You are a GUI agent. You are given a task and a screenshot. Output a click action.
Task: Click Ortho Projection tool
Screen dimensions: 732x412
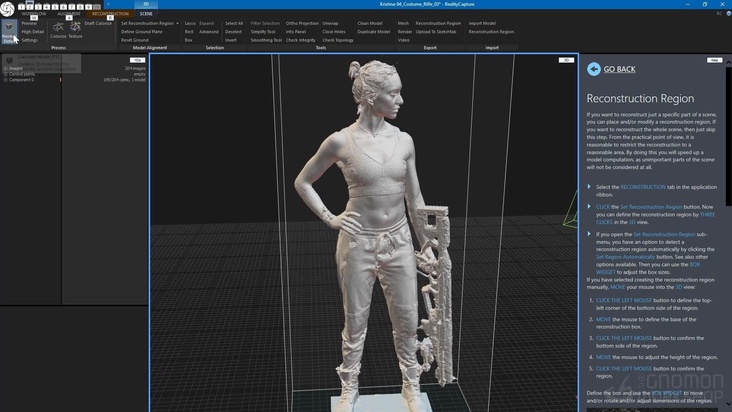(x=302, y=23)
